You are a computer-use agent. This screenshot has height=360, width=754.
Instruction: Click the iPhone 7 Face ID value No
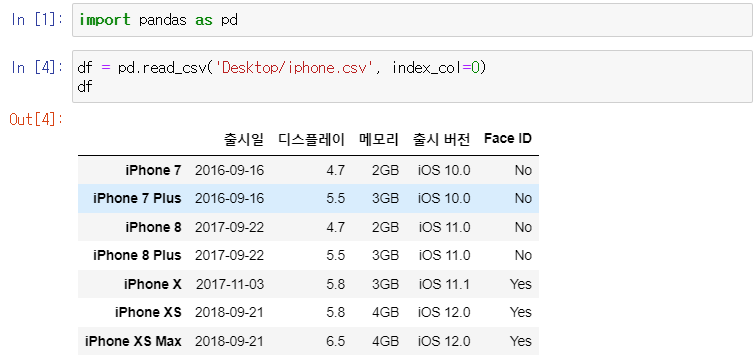tap(523, 170)
